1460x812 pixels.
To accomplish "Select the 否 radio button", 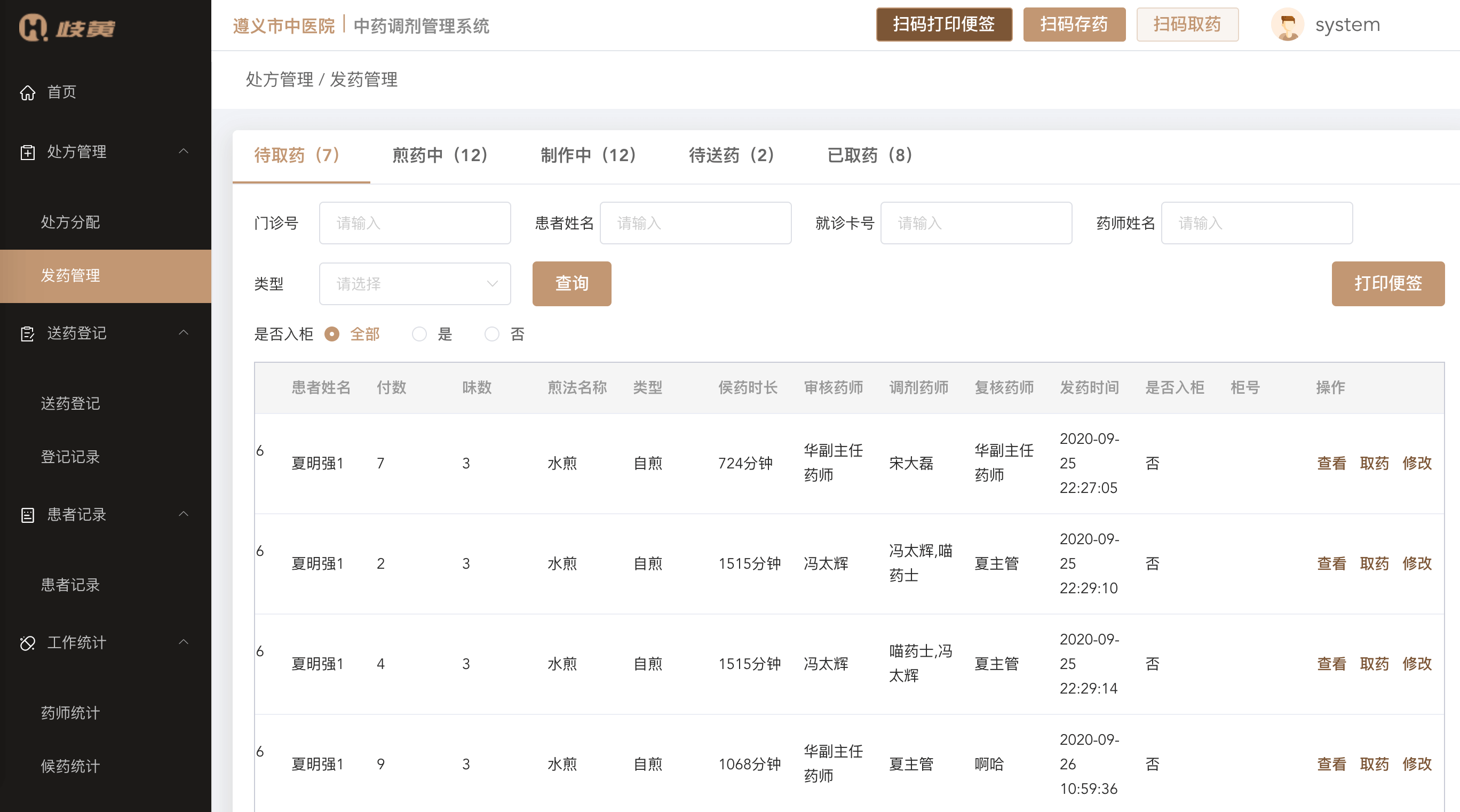I will [x=491, y=335].
